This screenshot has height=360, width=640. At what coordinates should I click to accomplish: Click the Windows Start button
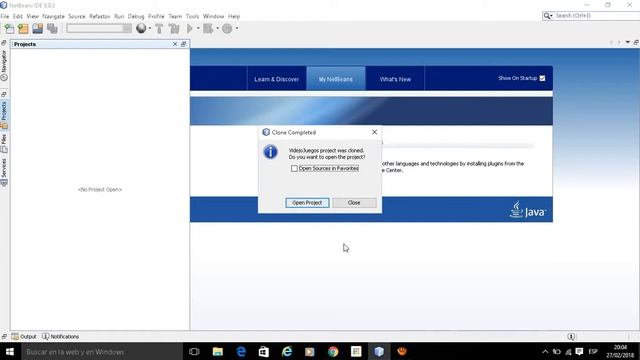click(x=10, y=351)
